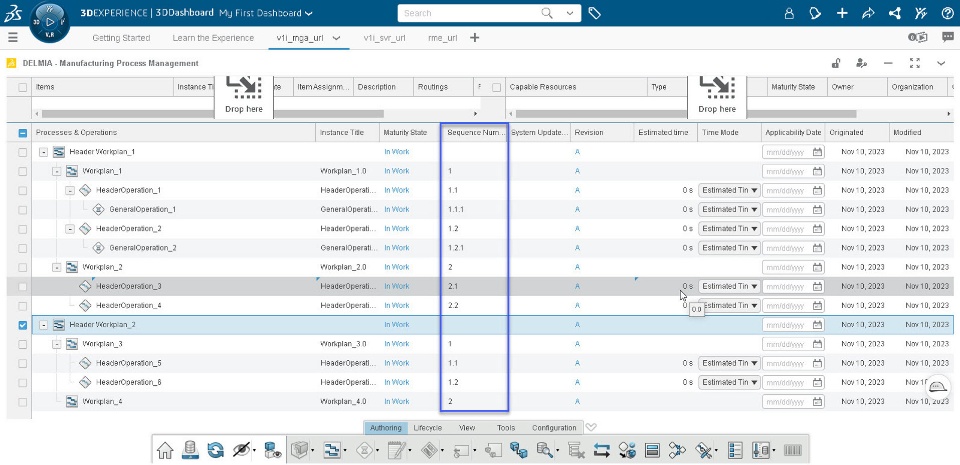Check the Capable Resources header checkbox
The image size is (960, 465).
497,87
